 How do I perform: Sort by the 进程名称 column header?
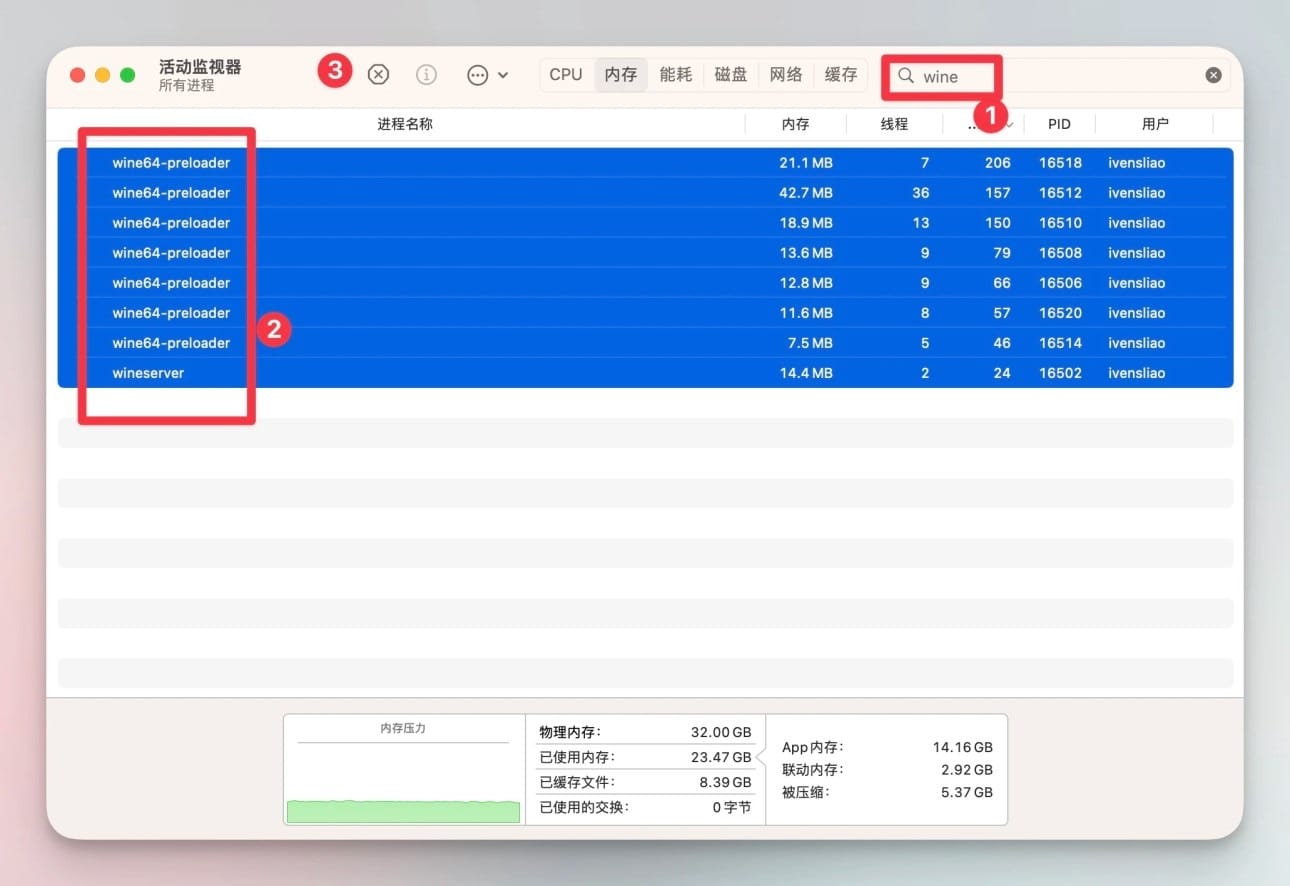coord(404,123)
